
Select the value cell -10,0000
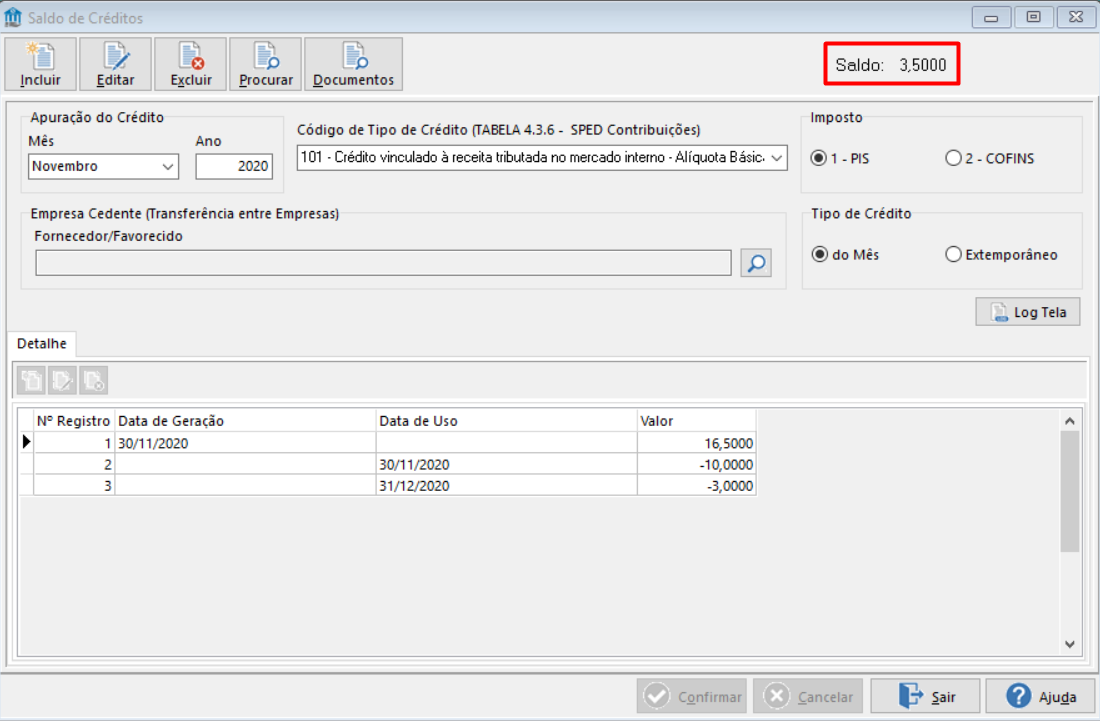pyautogui.click(x=697, y=464)
